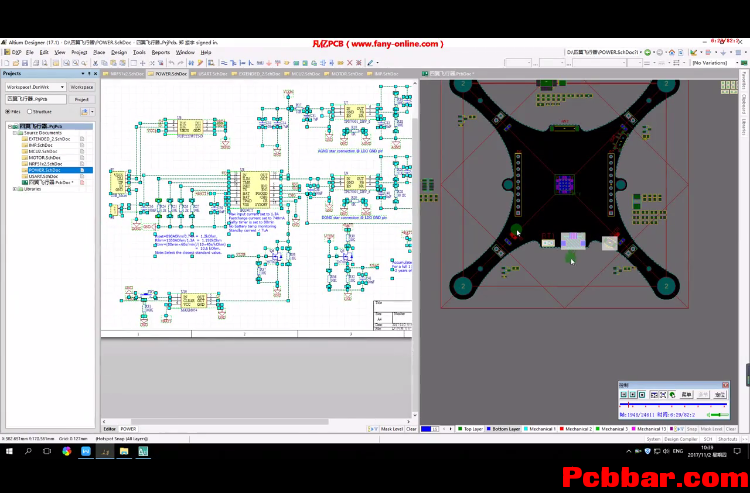Open the notification center icon
This screenshot has height=493, width=751.
click(x=738, y=451)
